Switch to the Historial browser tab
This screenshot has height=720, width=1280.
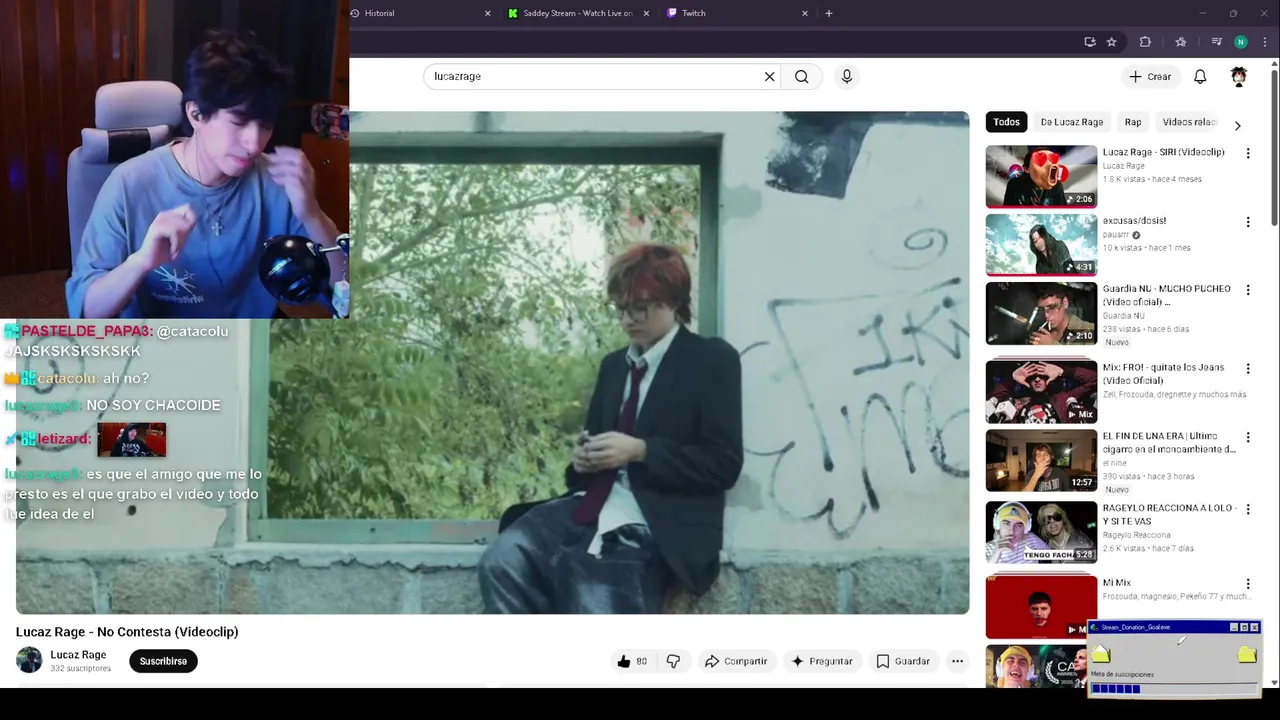click(420, 13)
